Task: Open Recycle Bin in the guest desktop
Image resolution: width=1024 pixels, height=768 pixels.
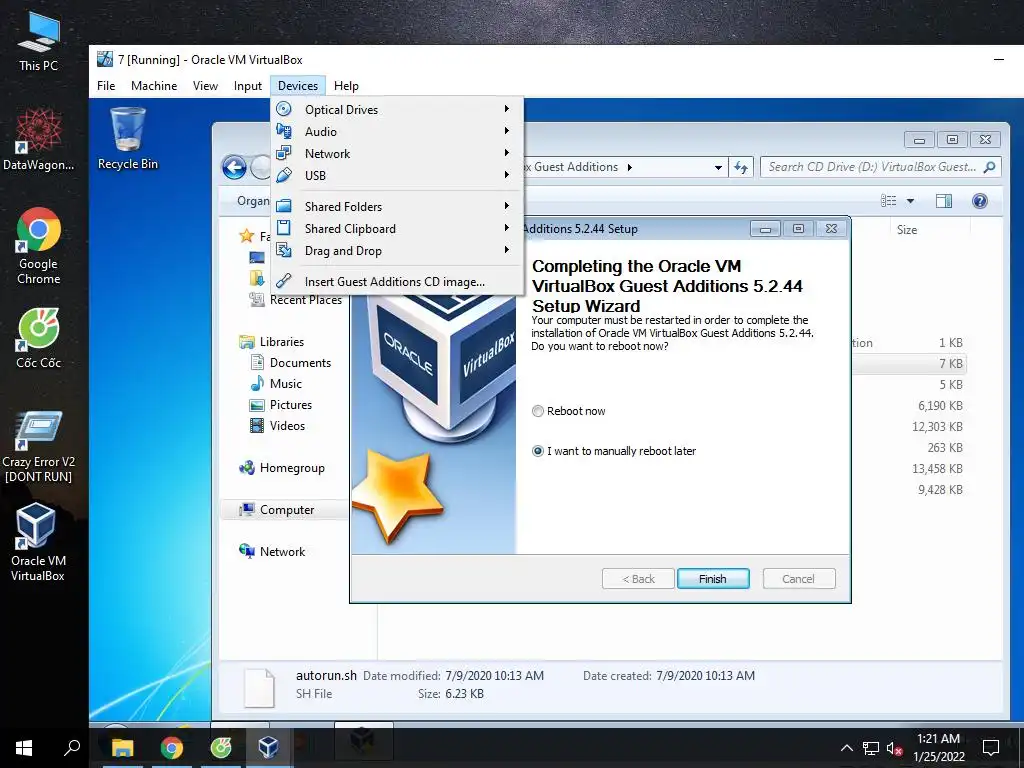Action: pos(128,138)
